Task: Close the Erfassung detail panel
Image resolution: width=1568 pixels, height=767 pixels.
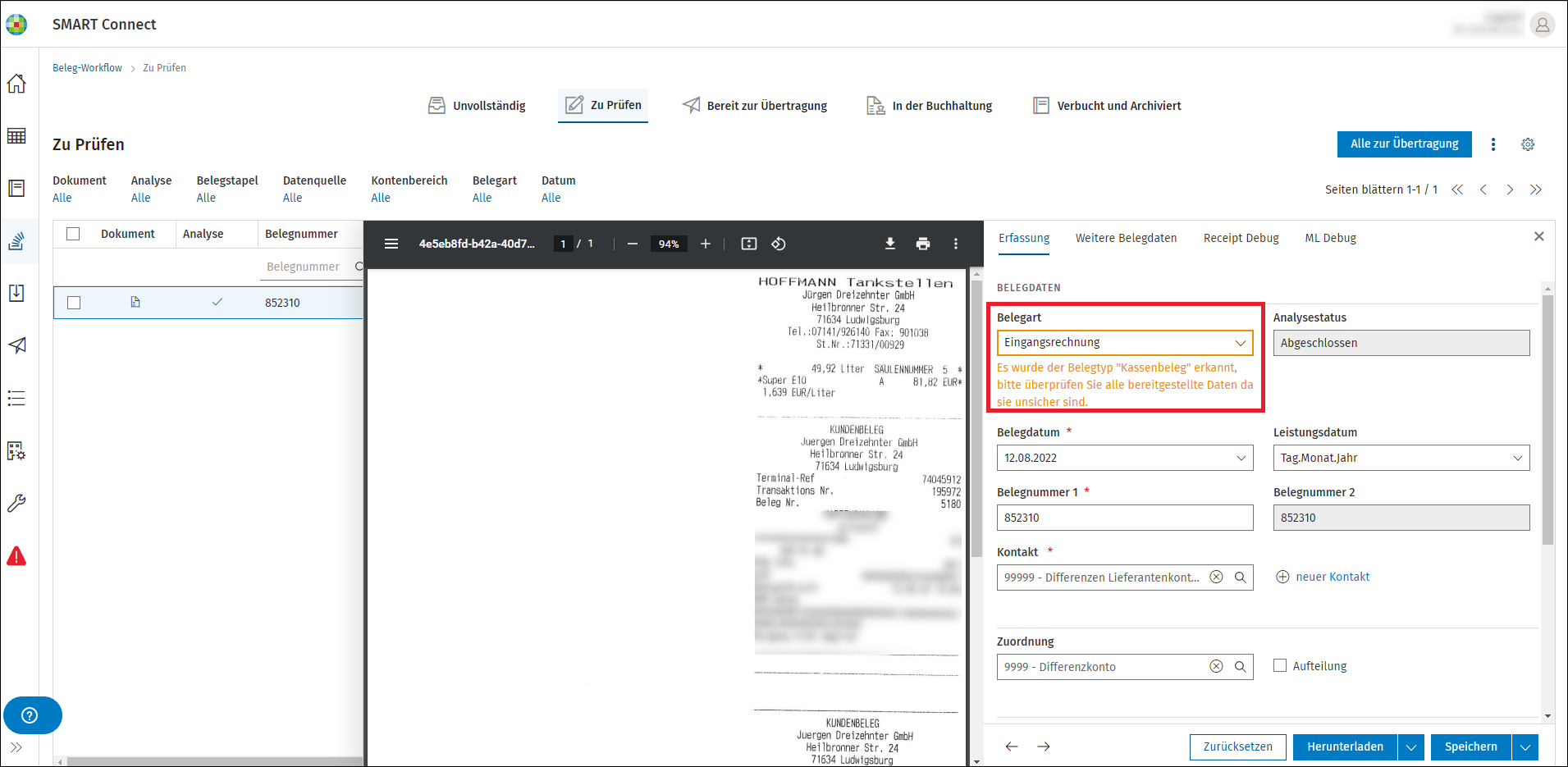Action: tap(1539, 236)
